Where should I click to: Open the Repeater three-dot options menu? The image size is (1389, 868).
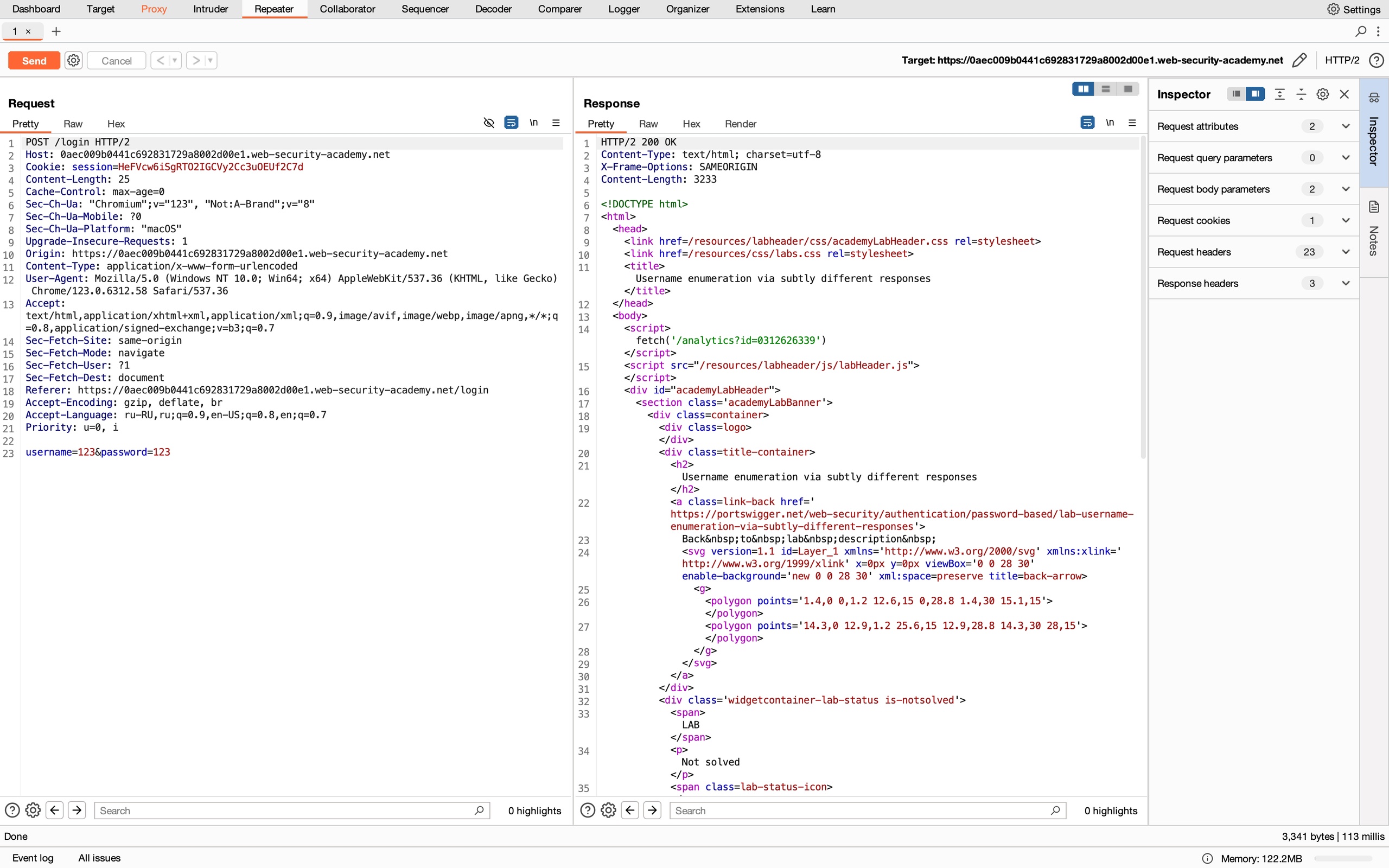tap(1378, 31)
